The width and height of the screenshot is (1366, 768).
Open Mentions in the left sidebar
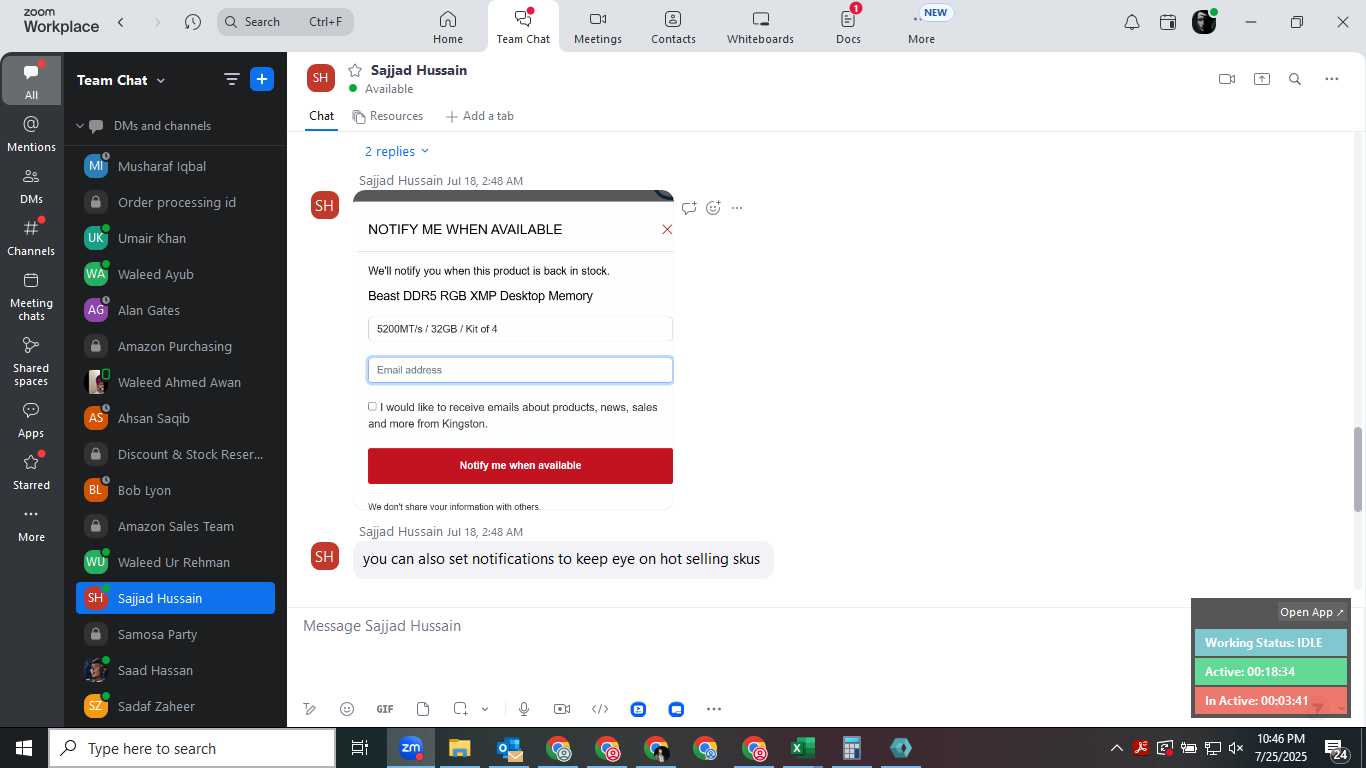point(31,134)
